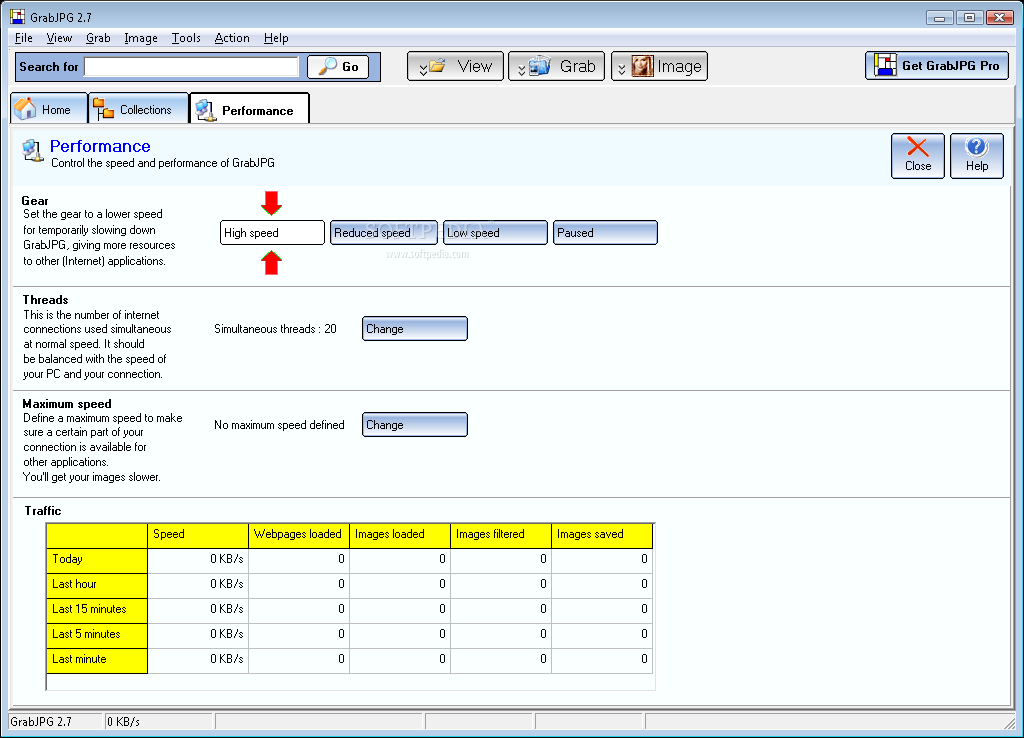Image resolution: width=1024 pixels, height=738 pixels.
Task: Click the Collections tab folder icon
Action: (x=103, y=109)
